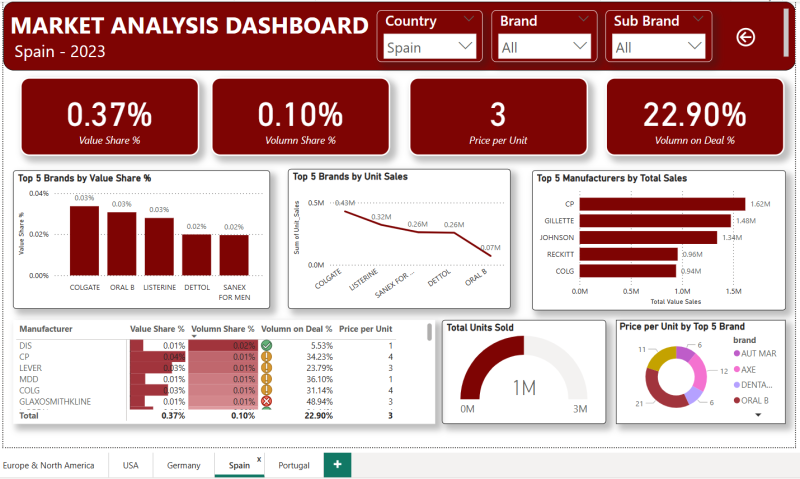Select the RECKITT bar in manufacturers chart
The width and height of the screenshot is (800, 479).
point(629,254)
